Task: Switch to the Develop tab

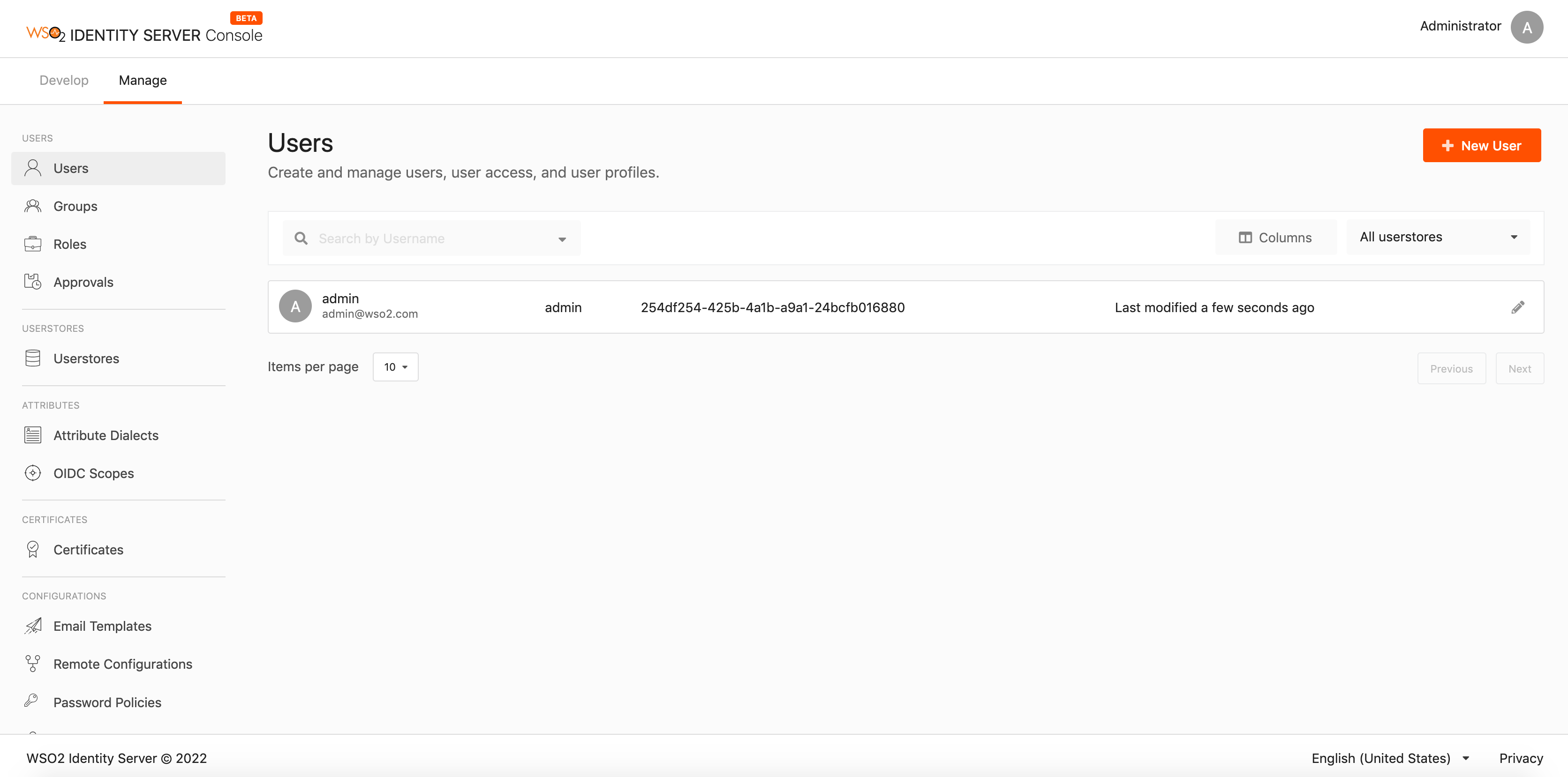Action: 63,80
